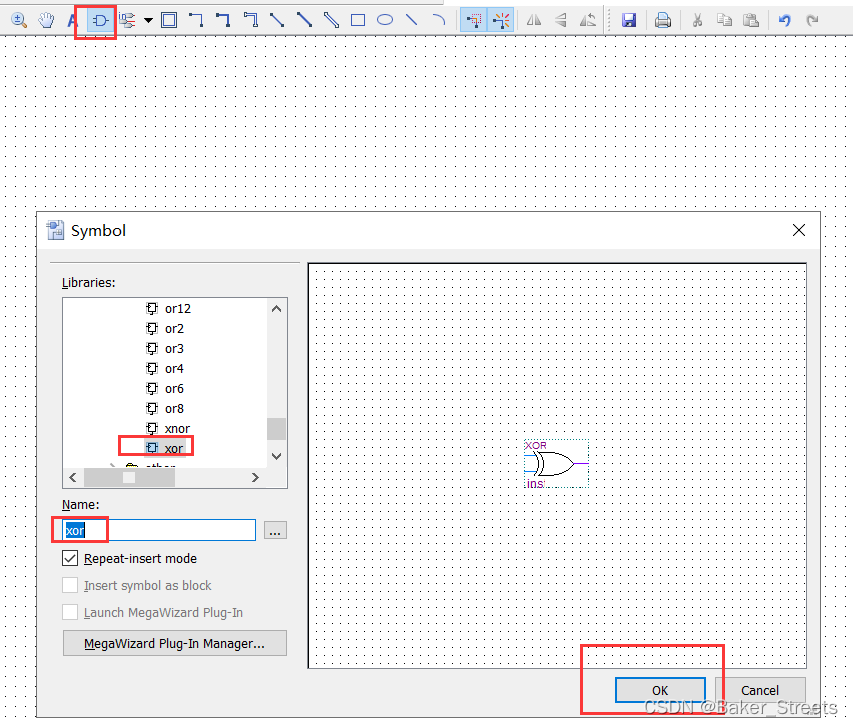
Task: Select the Line drawing tool
Action: coord(412,21)
